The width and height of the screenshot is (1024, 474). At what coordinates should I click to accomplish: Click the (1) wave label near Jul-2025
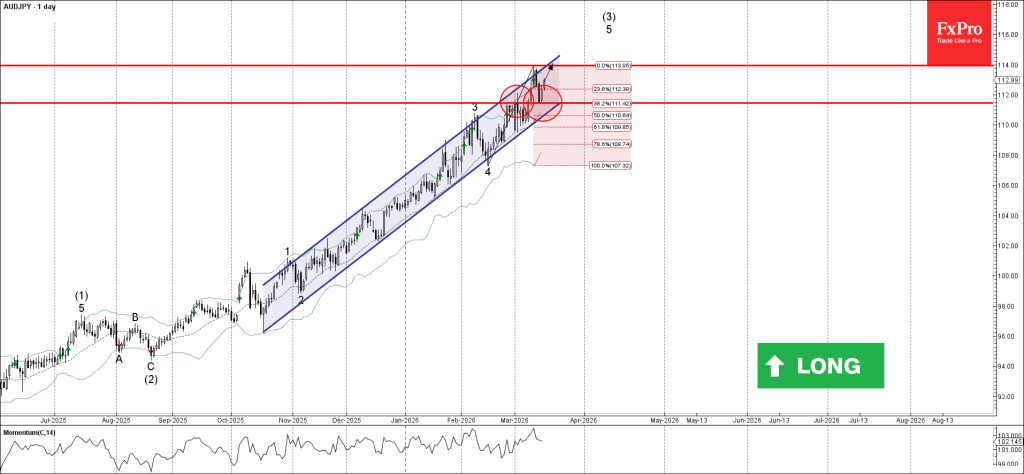point(81,295)
